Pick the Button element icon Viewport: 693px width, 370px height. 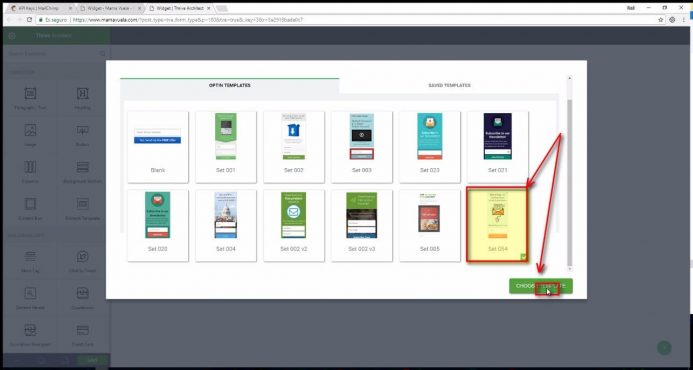pos(83,130)
